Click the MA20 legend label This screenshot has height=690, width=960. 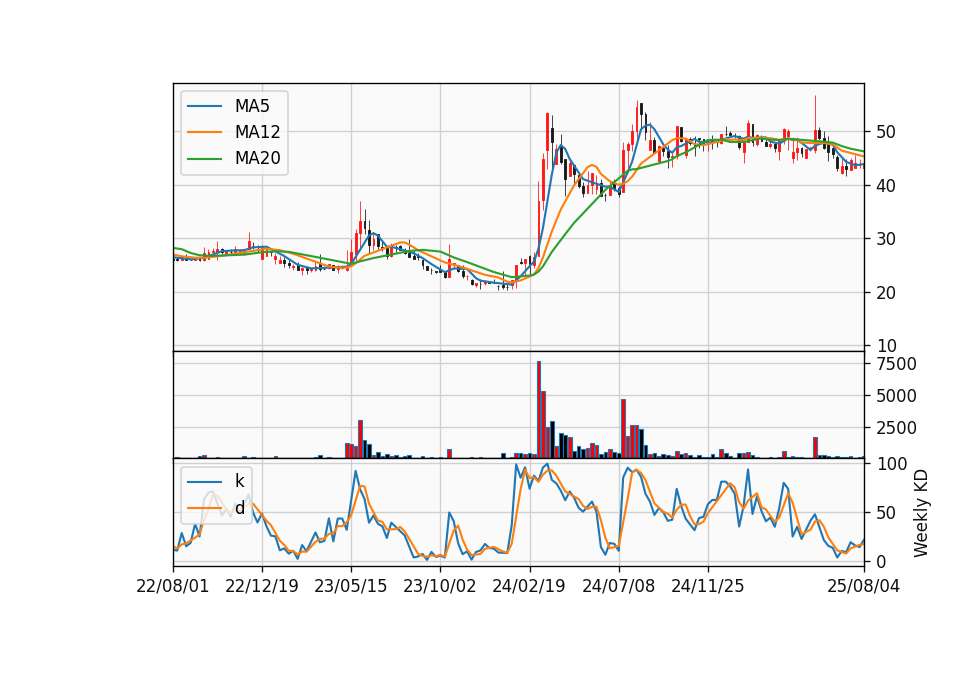point(257,158)
